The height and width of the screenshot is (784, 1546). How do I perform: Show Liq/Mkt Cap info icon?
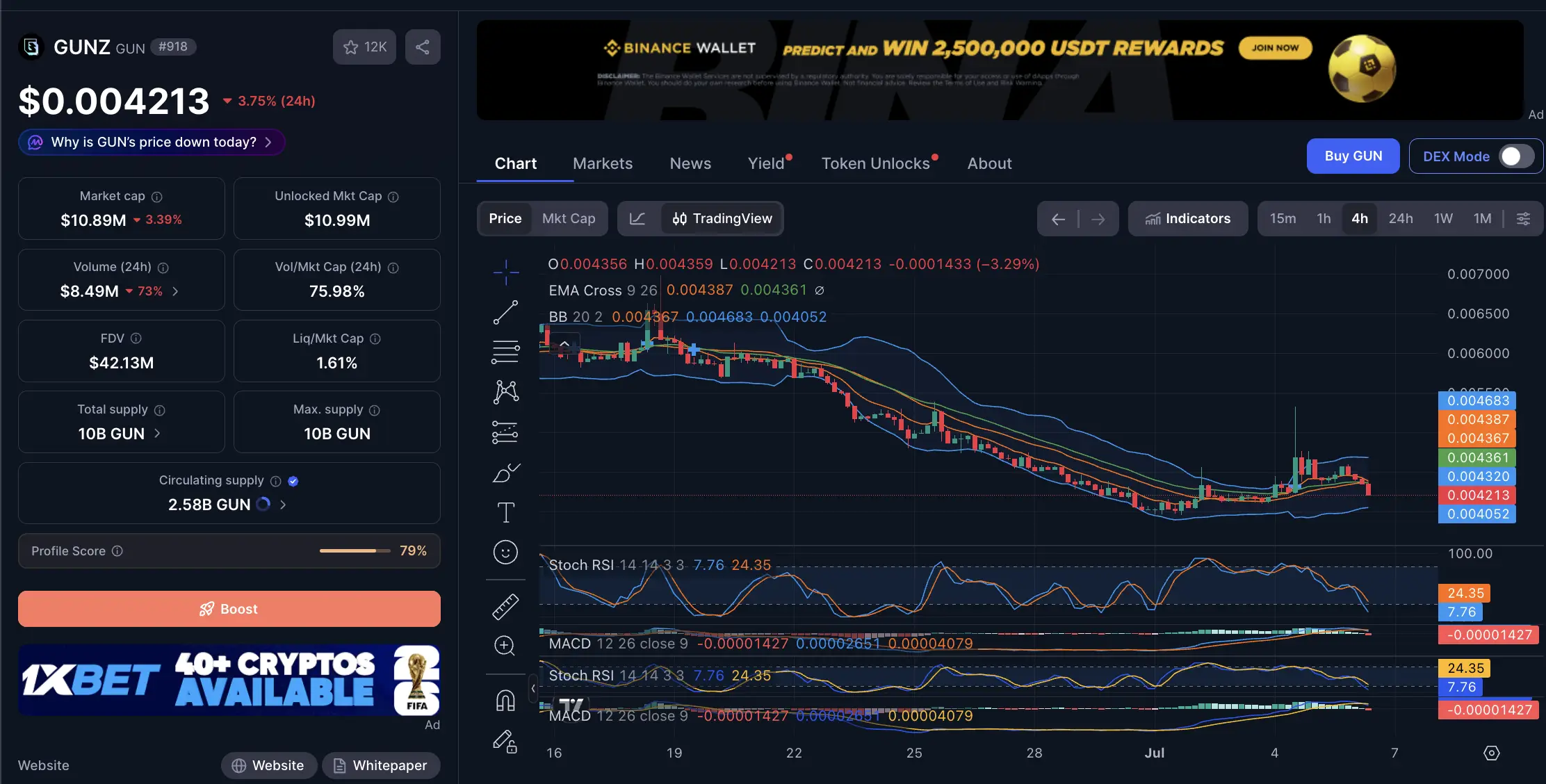pyautogui.click(x=375, y=339)
